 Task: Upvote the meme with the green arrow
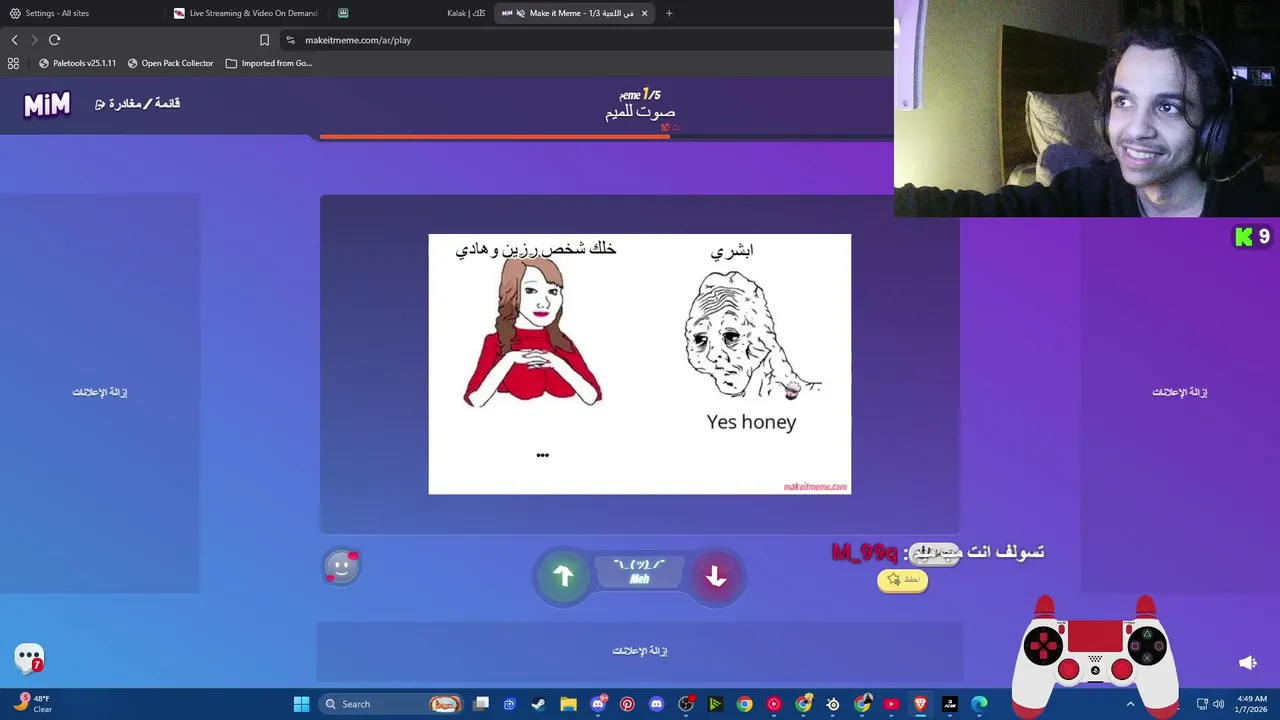coord(563,576)
